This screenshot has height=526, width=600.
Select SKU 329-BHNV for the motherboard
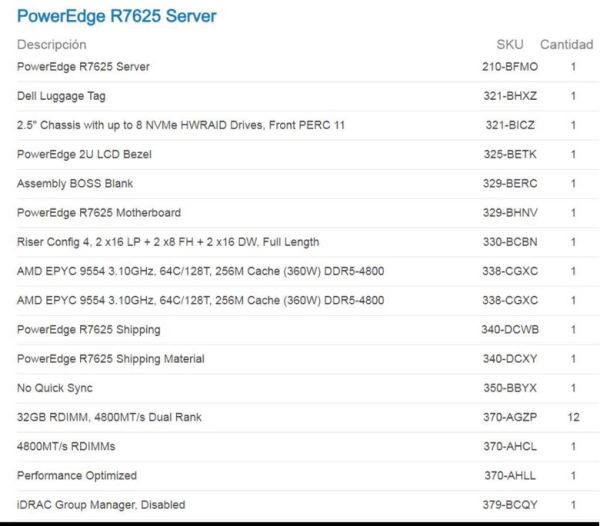510,213
